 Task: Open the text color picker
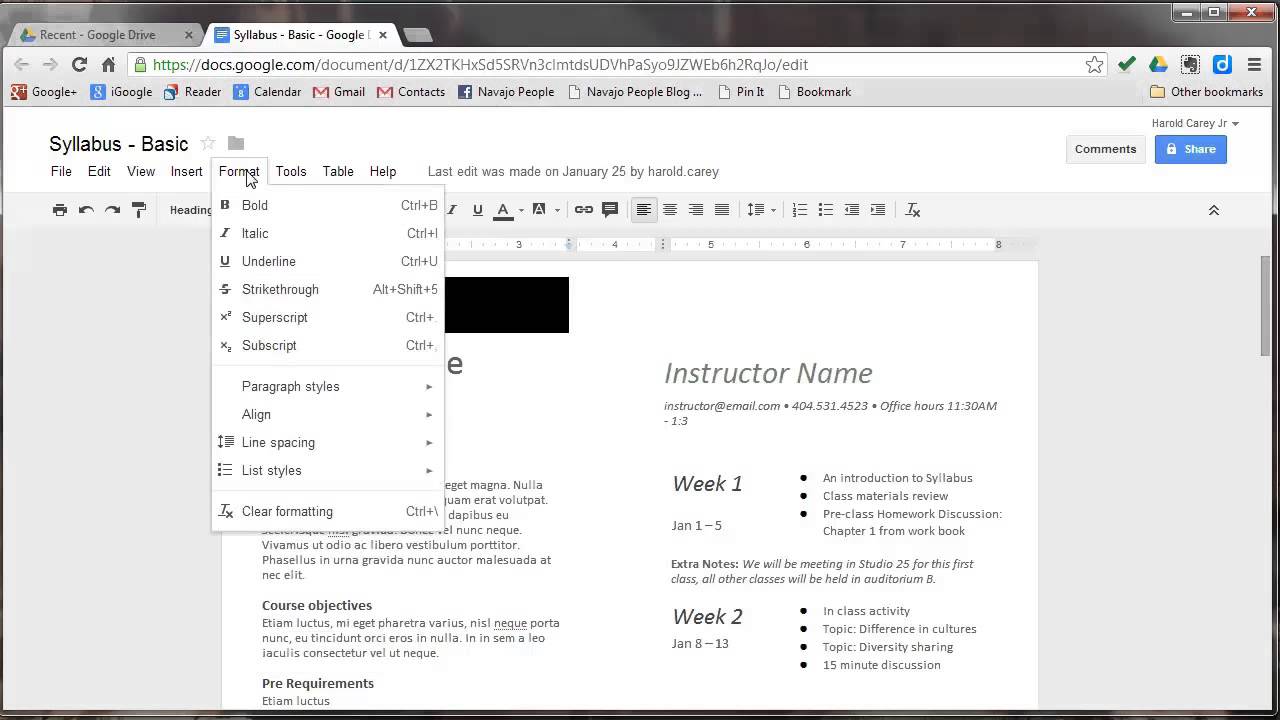(508, 210)
